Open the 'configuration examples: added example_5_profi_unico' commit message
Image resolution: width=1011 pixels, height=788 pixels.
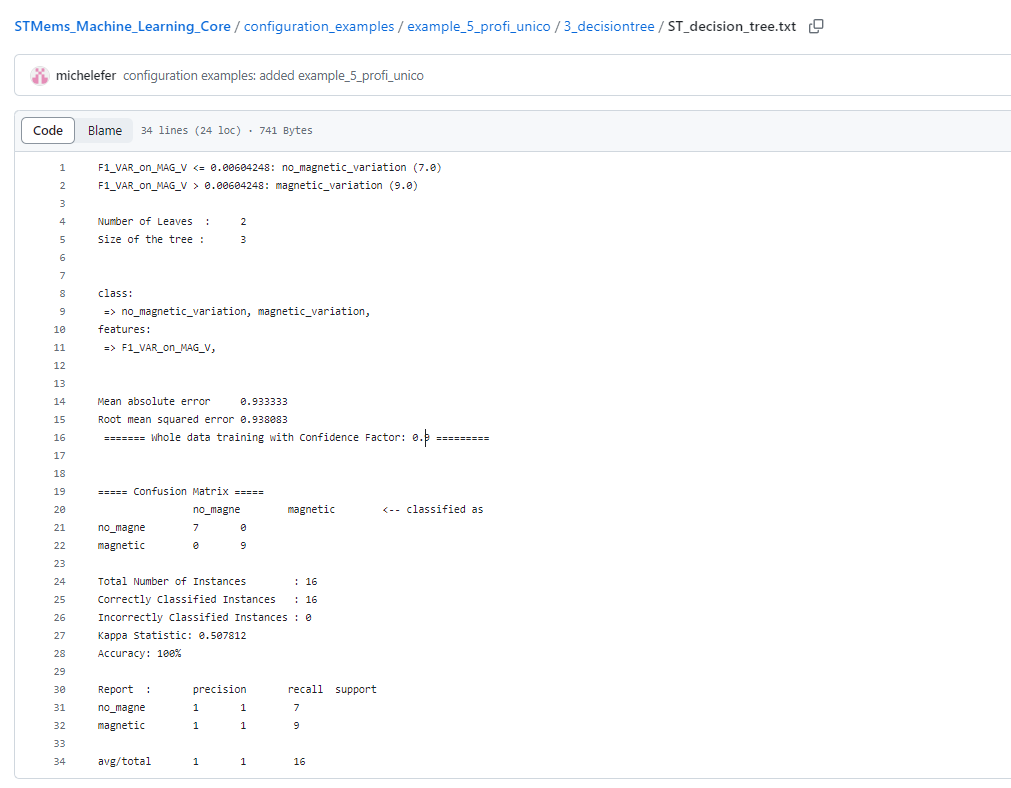coord(273,75)
